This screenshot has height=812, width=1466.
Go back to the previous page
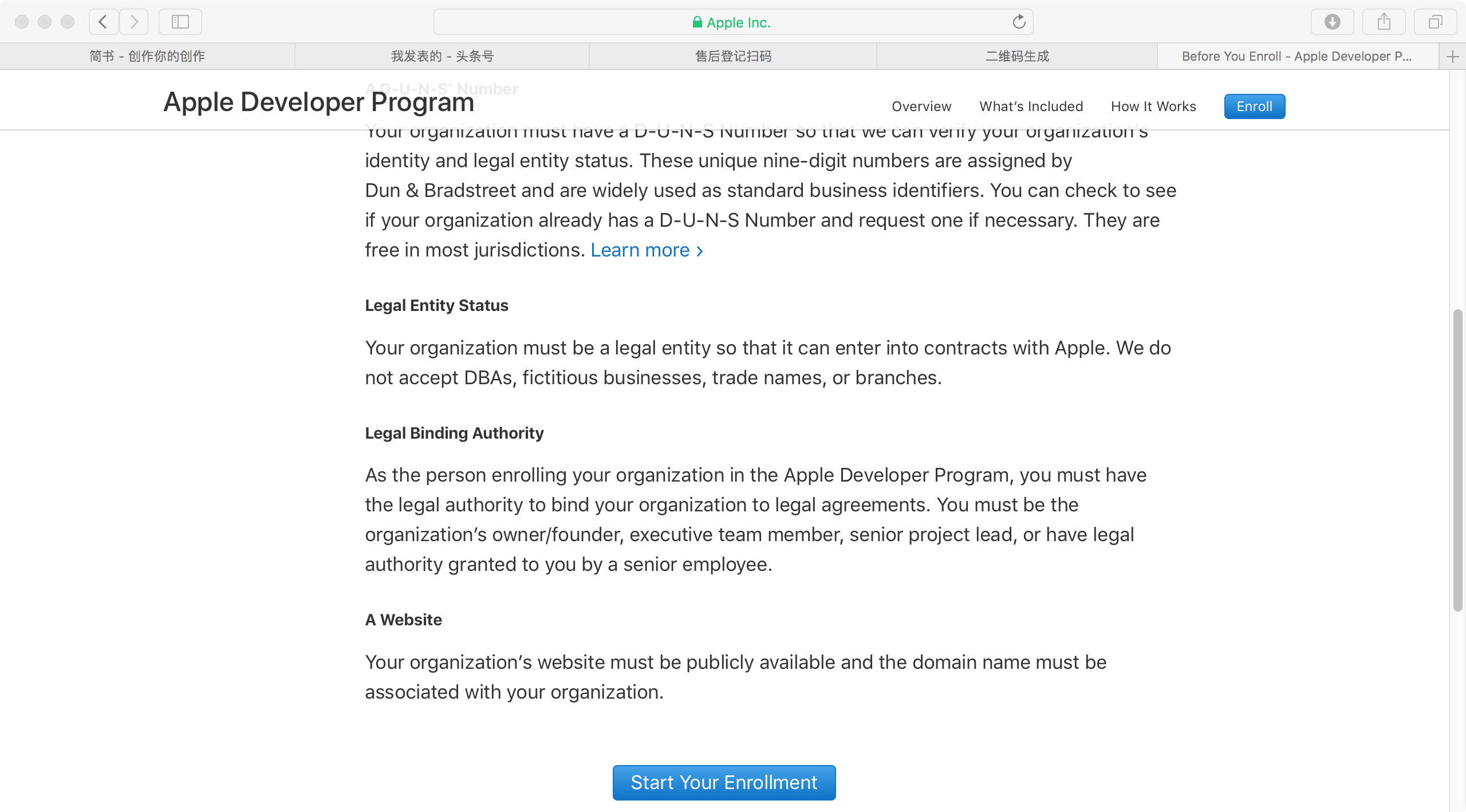pos(103,22)
